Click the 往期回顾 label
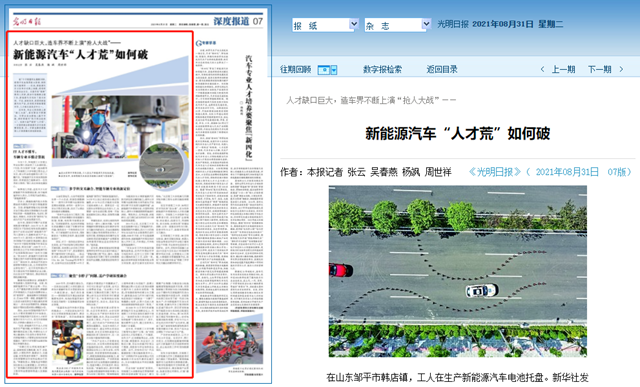Image resolution: width=640 pixels, height=387 pixels. (x=296, y=69)
